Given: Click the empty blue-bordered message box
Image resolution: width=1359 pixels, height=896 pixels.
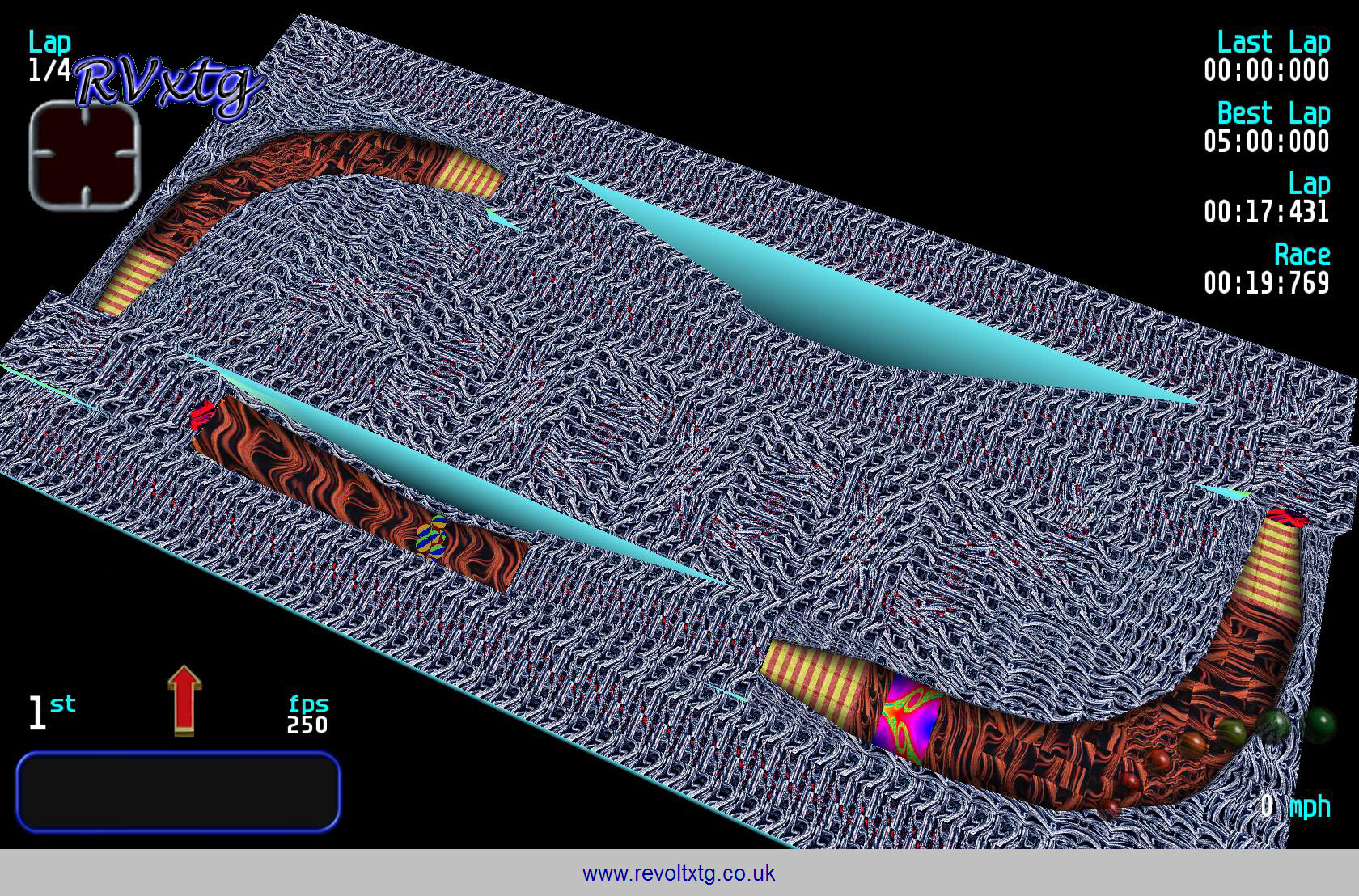Looking at the screenshot, I should (178, 792).
